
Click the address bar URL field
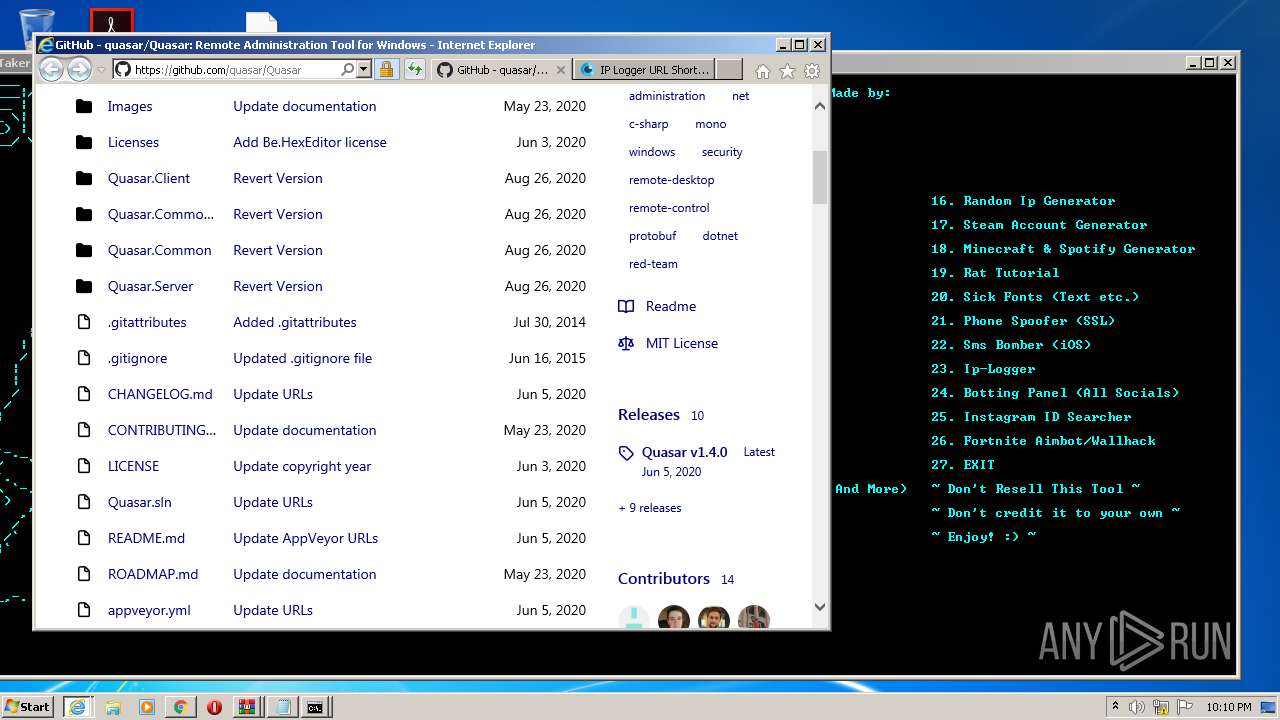click(235, 70)
